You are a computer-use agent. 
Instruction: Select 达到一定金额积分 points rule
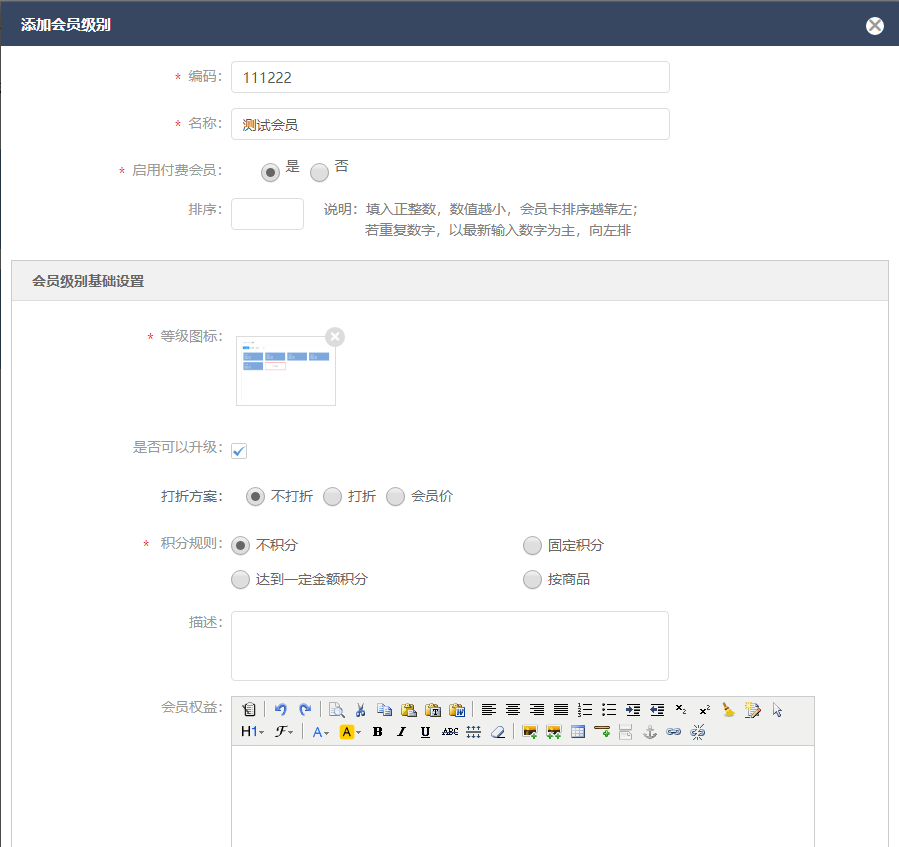tap(240, 580)
